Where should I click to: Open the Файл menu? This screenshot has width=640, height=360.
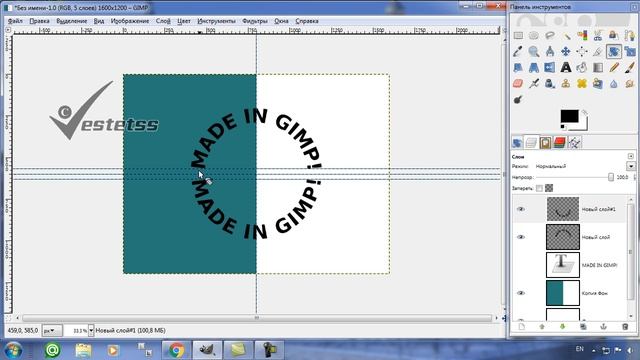pos(15,21)
